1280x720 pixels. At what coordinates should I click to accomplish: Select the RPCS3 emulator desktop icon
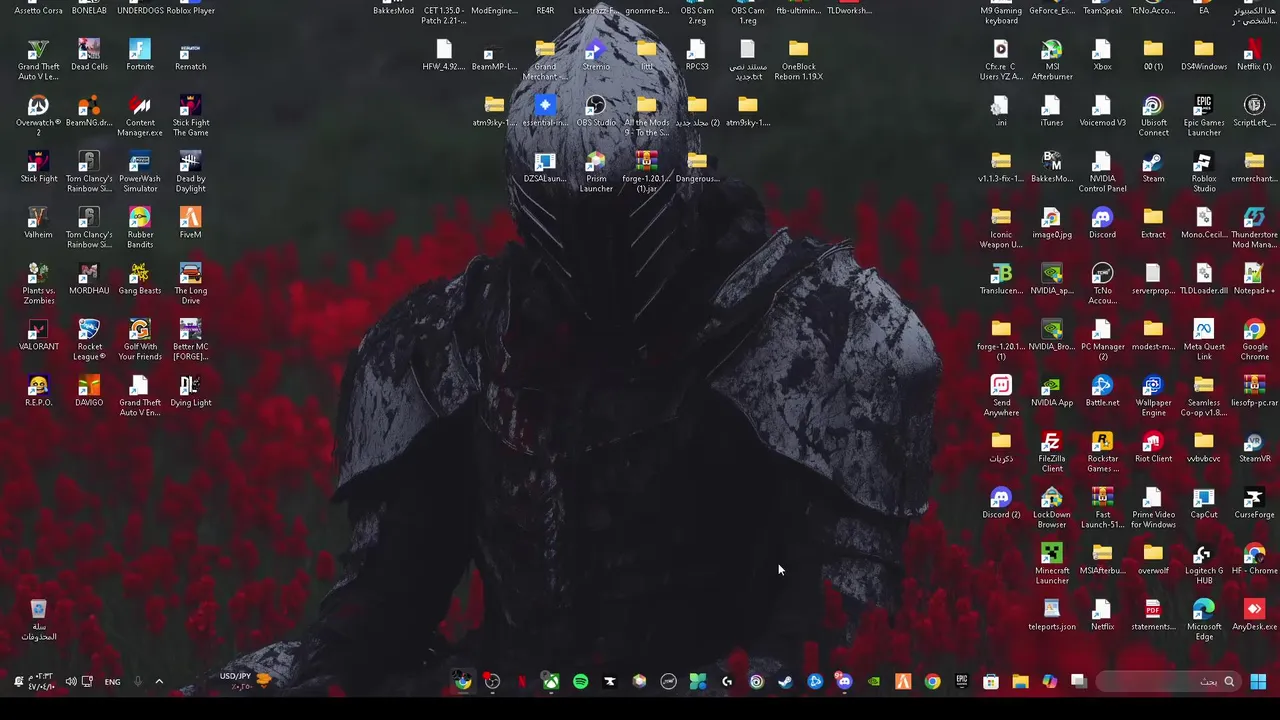pos(697,55)
